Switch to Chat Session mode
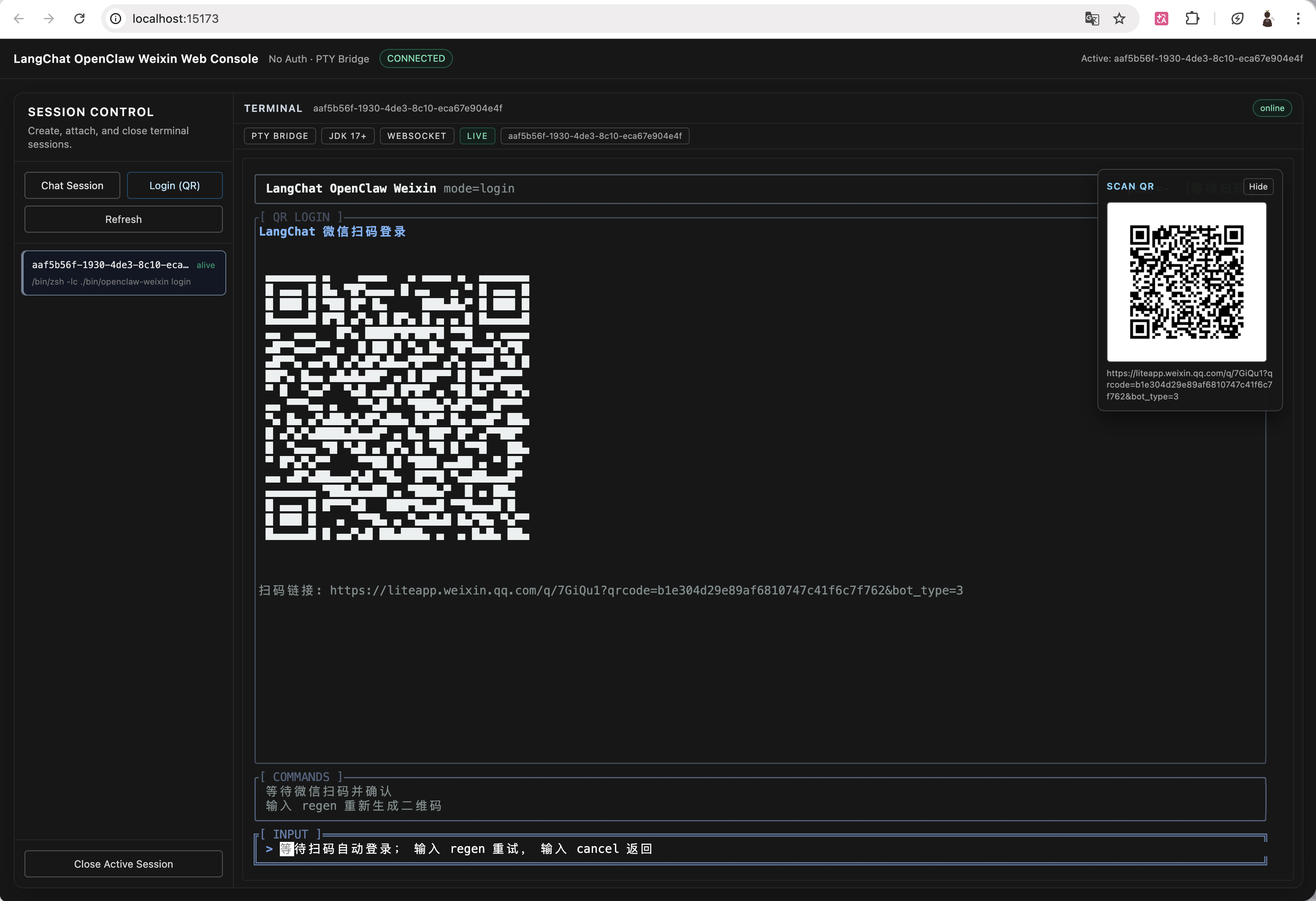Image resolution: width=1316 pixels, height=901 pixels. click(x=72, y=186)
